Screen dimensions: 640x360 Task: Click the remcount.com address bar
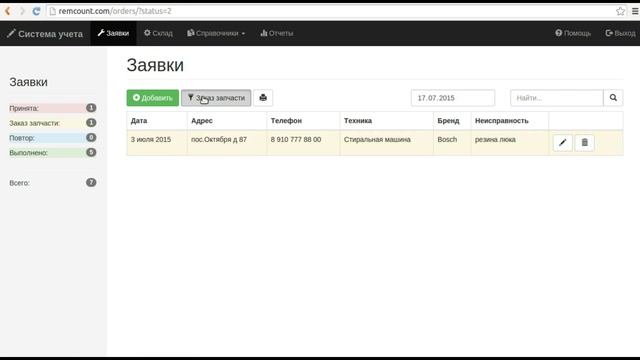click(x=331, y=11)
